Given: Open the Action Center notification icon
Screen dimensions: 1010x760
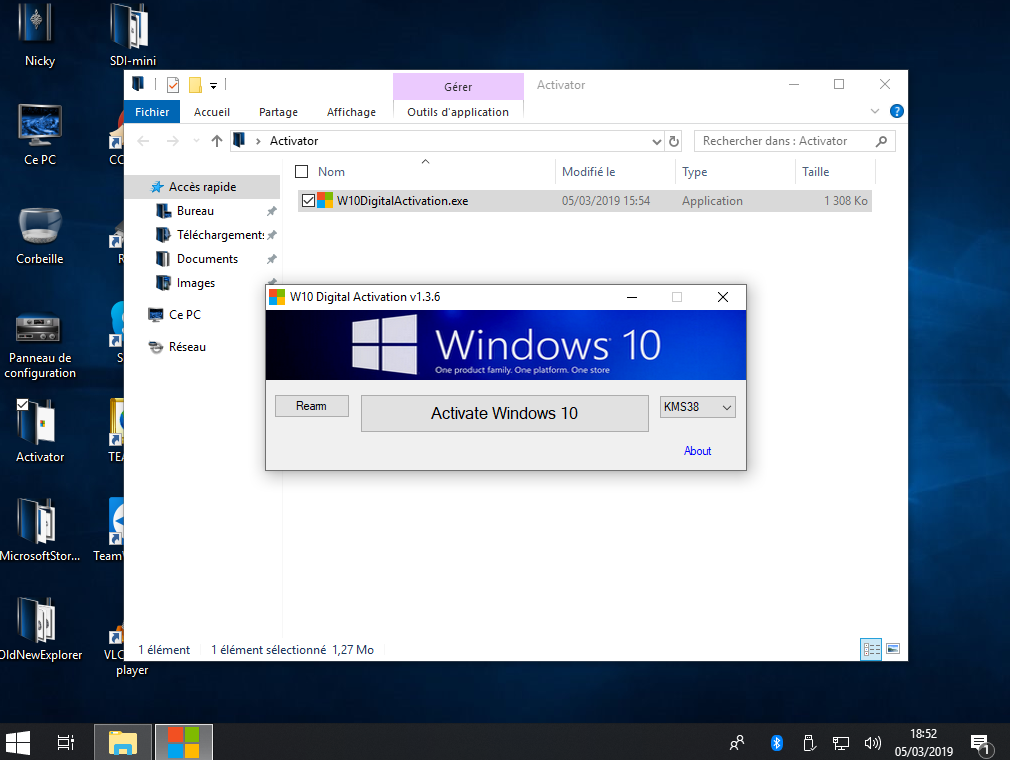Looking at the screenshot, I should coord(980,744).
